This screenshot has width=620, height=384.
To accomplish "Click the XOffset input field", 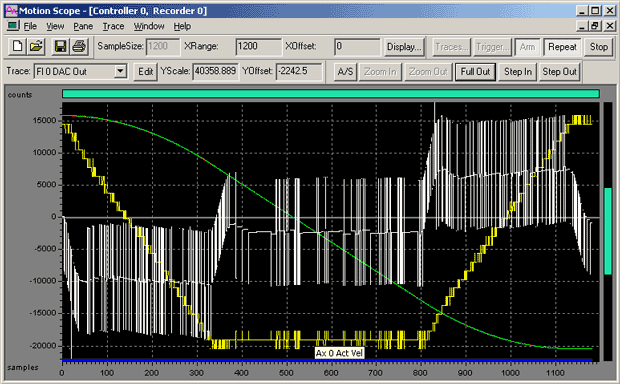I will pos(357,47).
